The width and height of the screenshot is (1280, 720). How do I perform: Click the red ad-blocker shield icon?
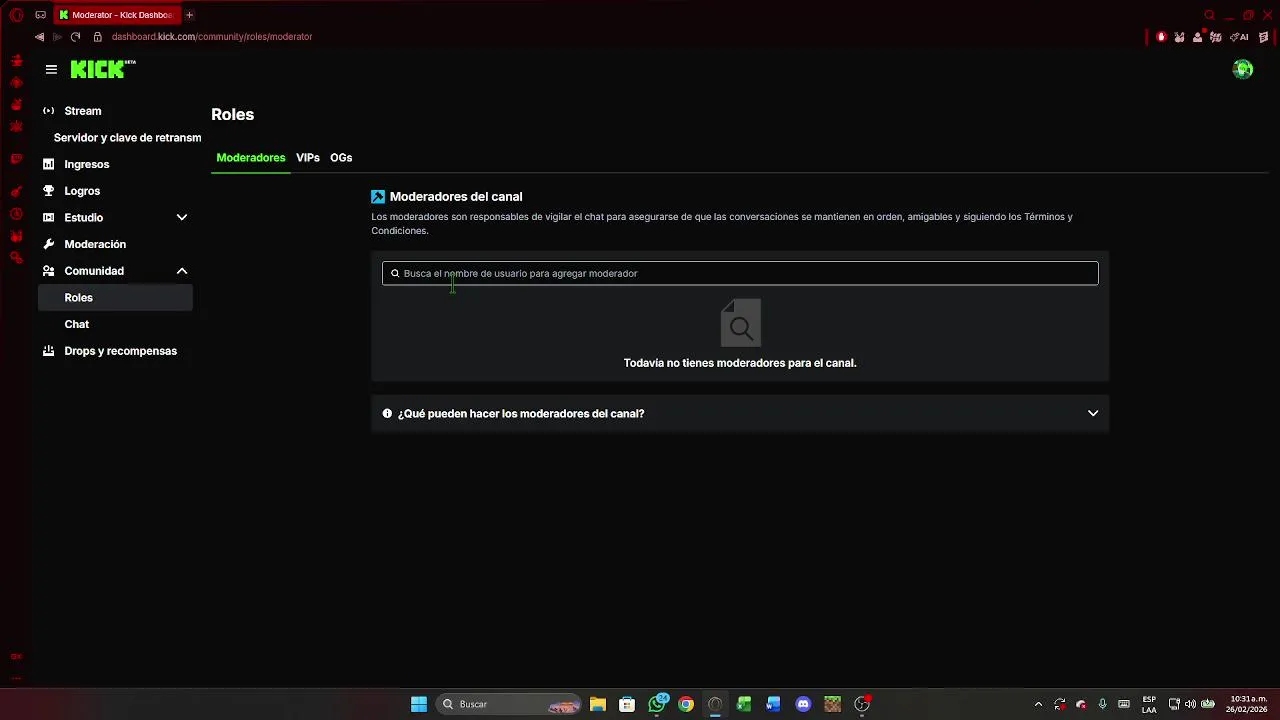[1161, 37]
